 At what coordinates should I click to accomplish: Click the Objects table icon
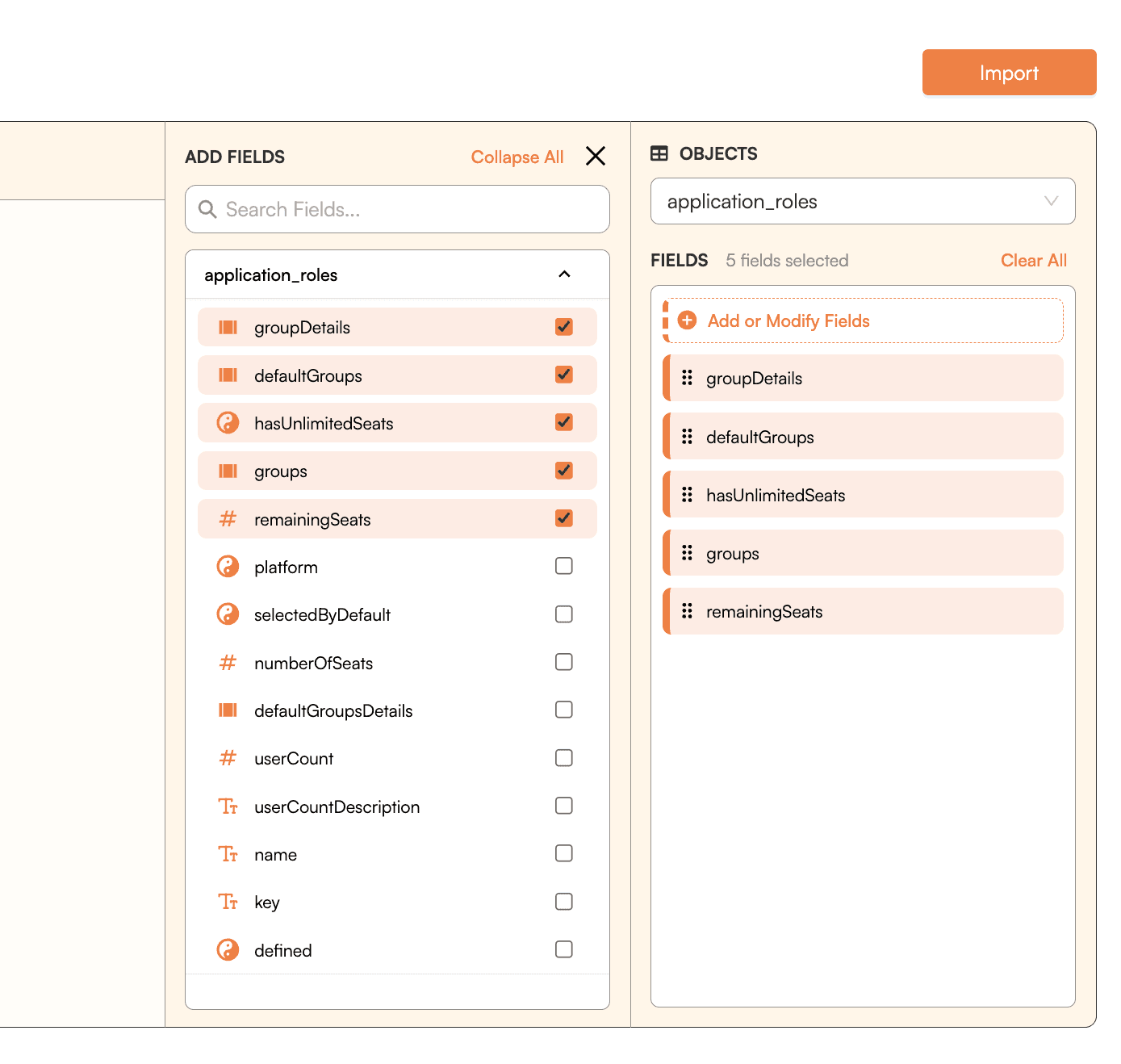[x=659, y=153]
